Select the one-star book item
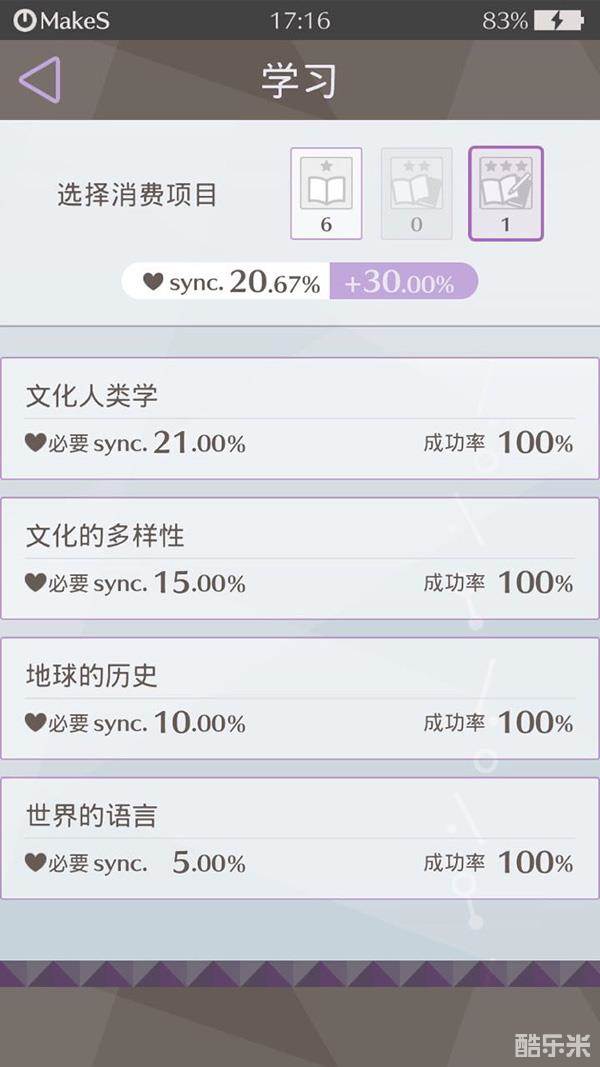Screen dimensions: 600x1067 (326, 193)
